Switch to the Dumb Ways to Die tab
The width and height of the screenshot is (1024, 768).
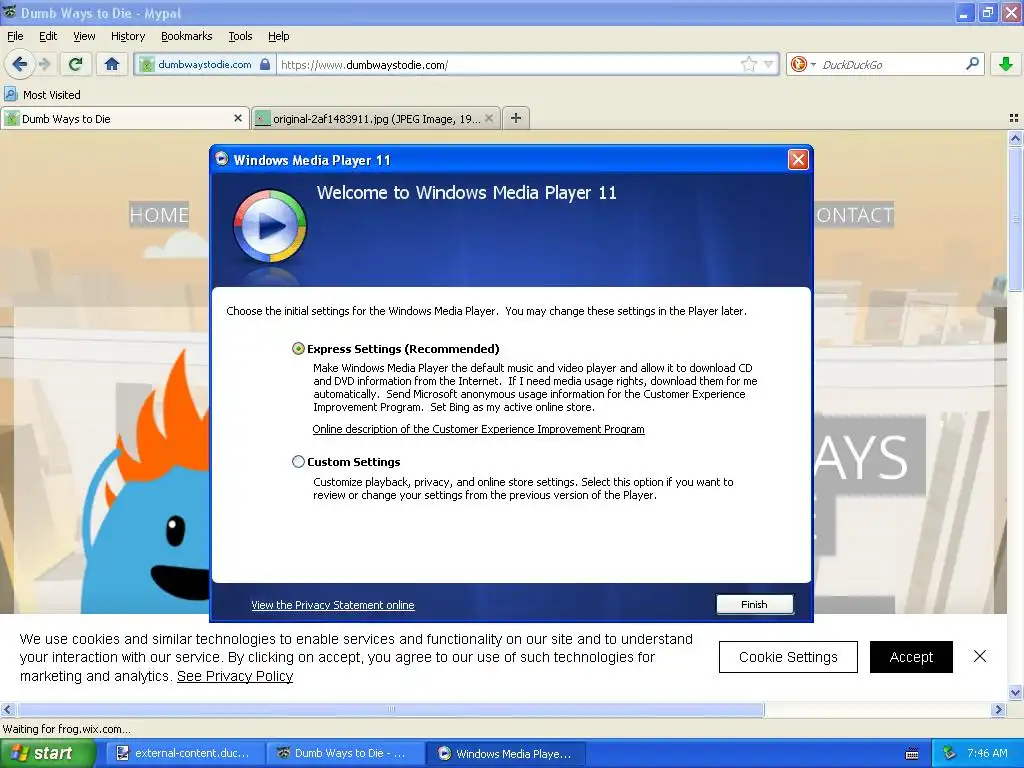point(124,118)
